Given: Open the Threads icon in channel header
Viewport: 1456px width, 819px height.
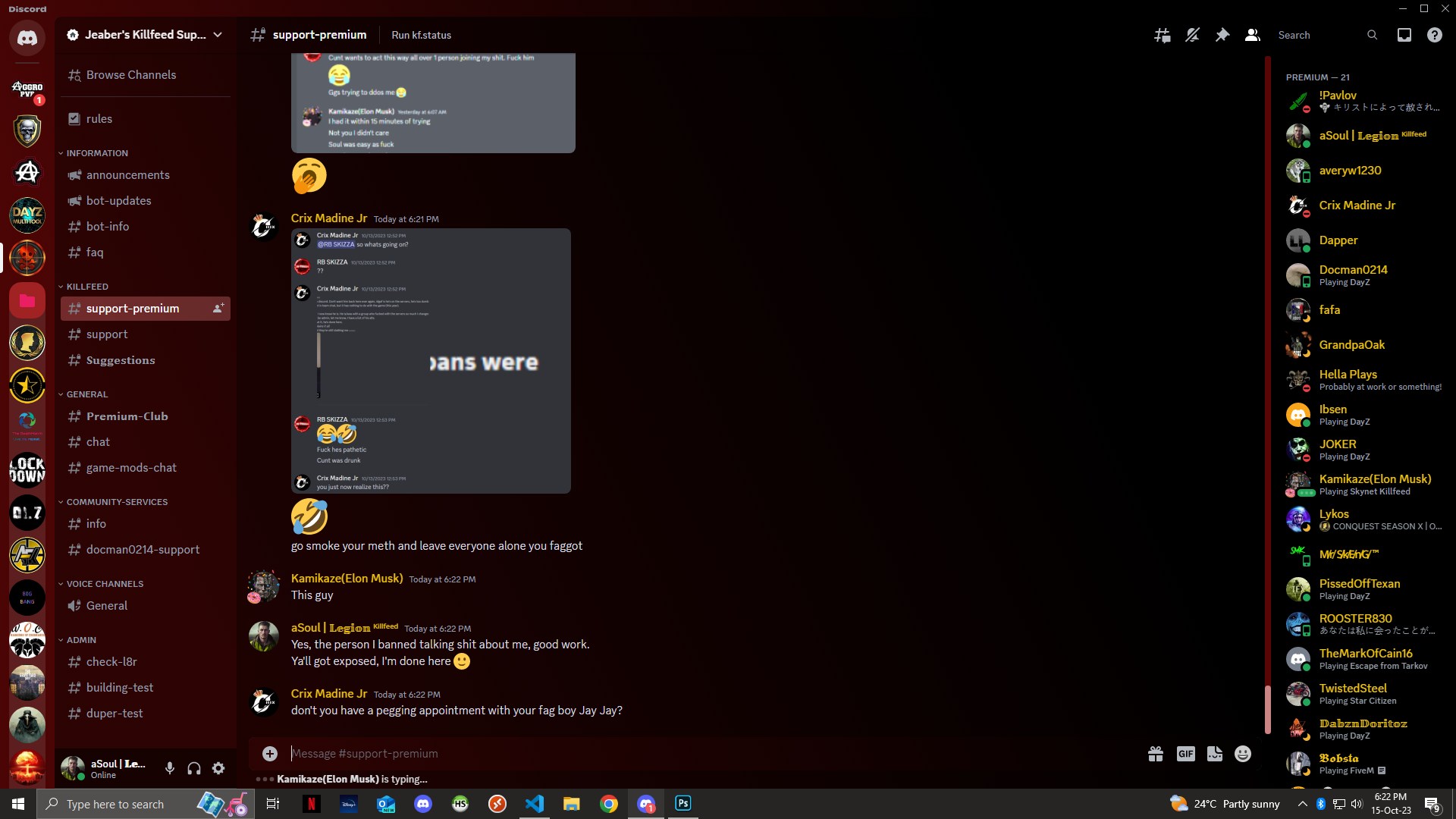Looking at the screenshot, I should 1162,35.
